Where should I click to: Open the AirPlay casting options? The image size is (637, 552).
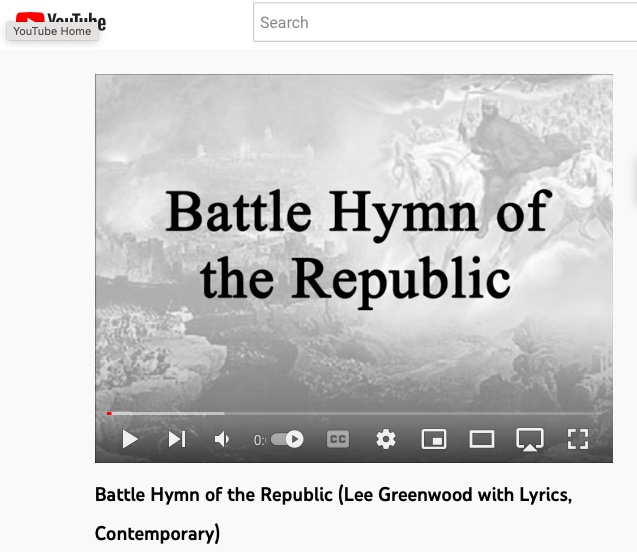pos(529,439)
